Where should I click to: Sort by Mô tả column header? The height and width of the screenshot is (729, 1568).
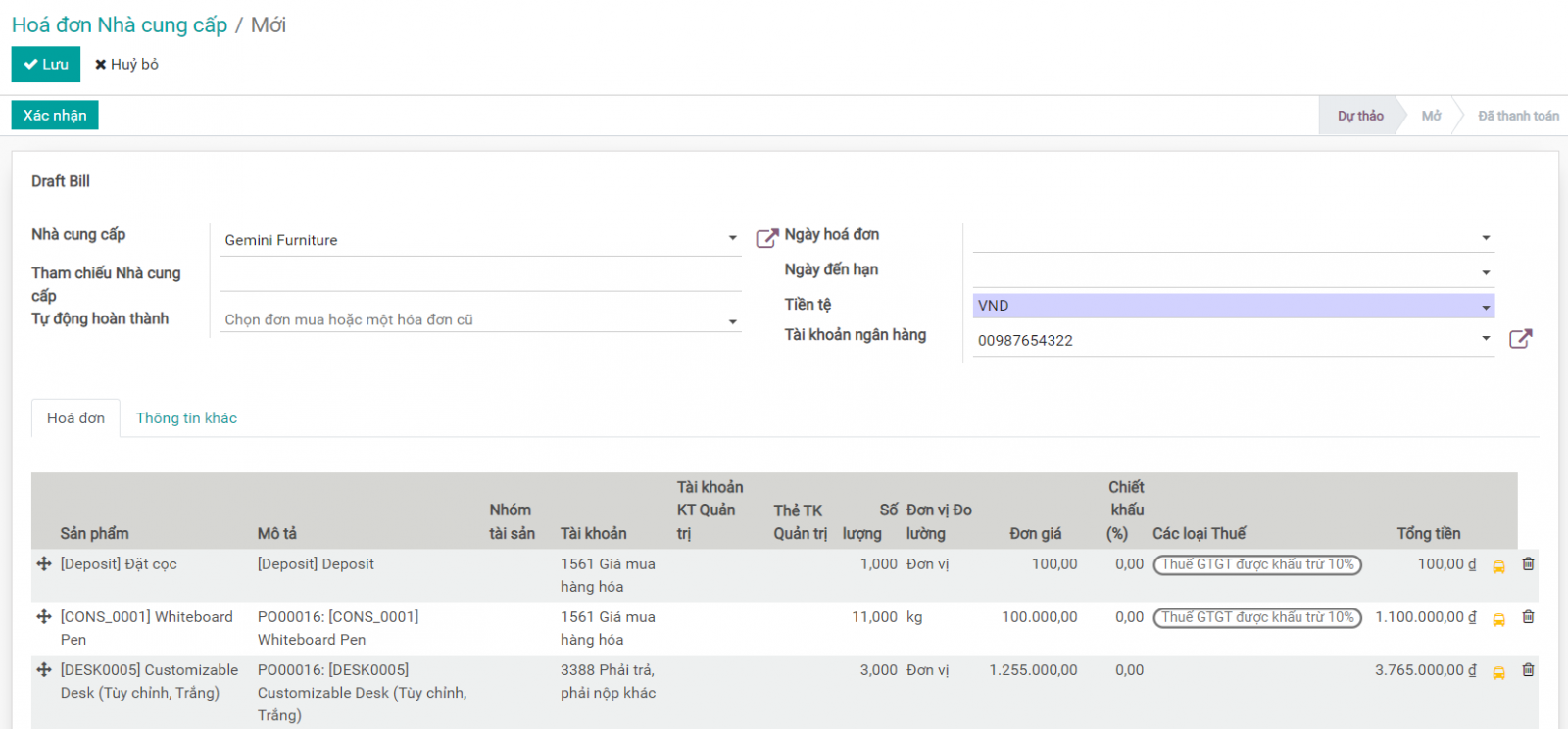point(276,533)
